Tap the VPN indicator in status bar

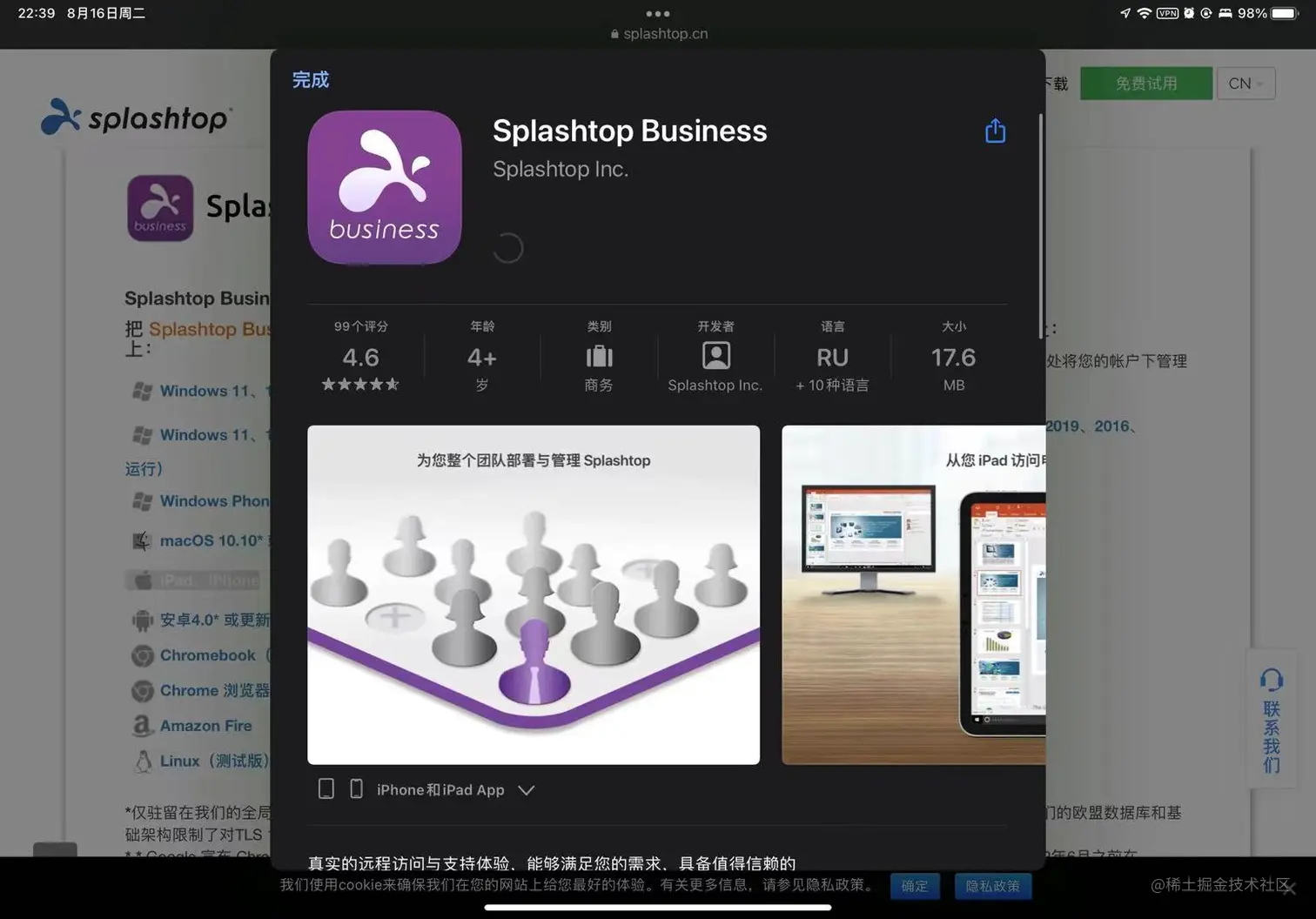coord(1167,13)
